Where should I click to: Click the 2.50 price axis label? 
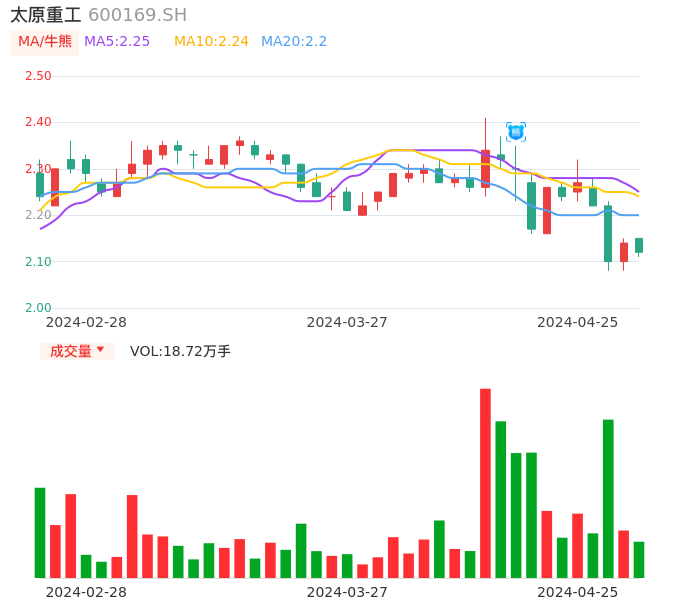(x=38, y=76)
